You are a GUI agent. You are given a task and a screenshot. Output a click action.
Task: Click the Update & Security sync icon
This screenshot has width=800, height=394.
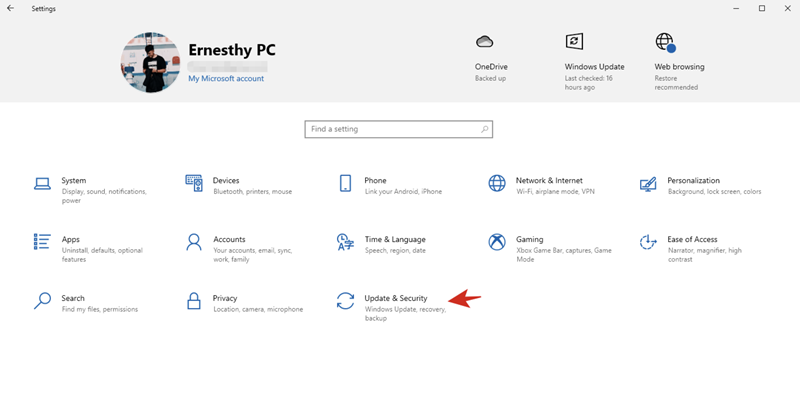point(345,301)
